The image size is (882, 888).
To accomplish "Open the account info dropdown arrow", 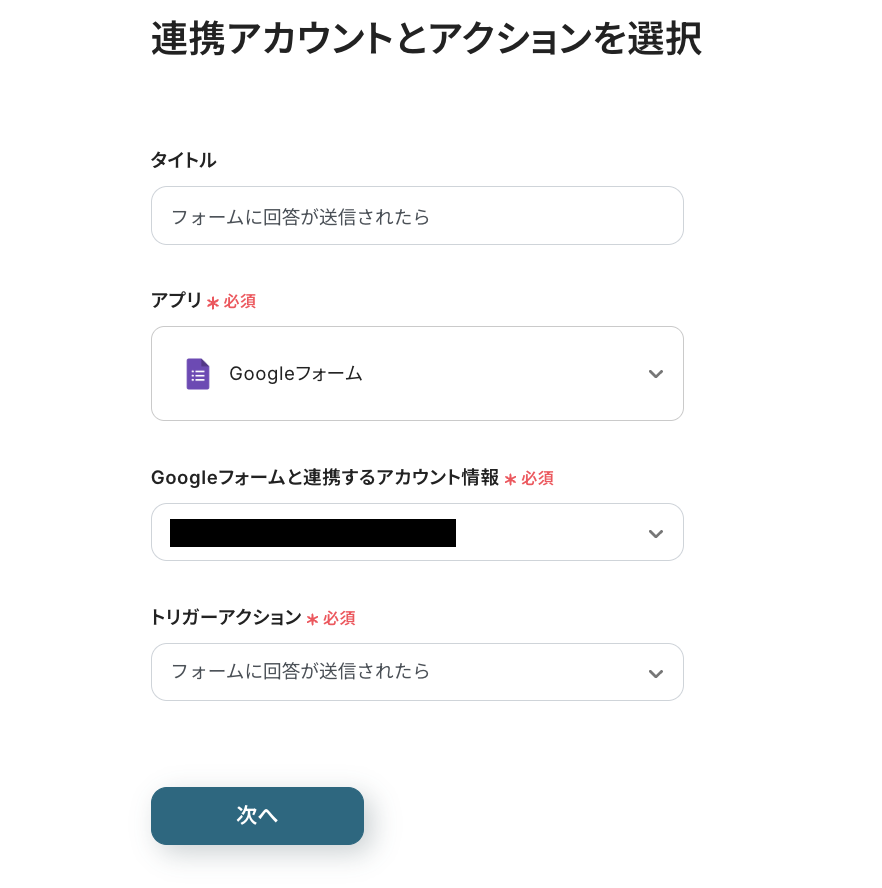I will pyautogui.click(x=655, y=533).
